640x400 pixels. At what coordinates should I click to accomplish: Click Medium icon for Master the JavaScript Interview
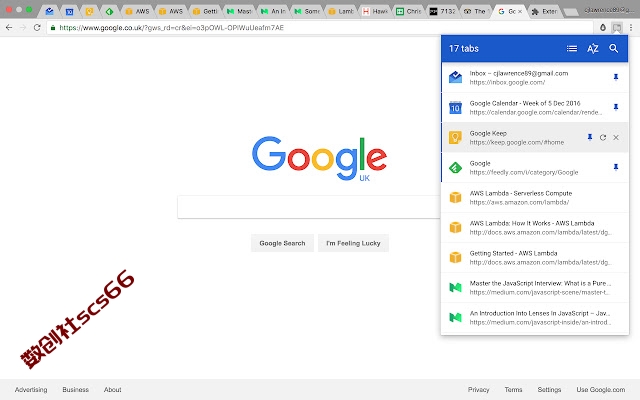(456, 287)
